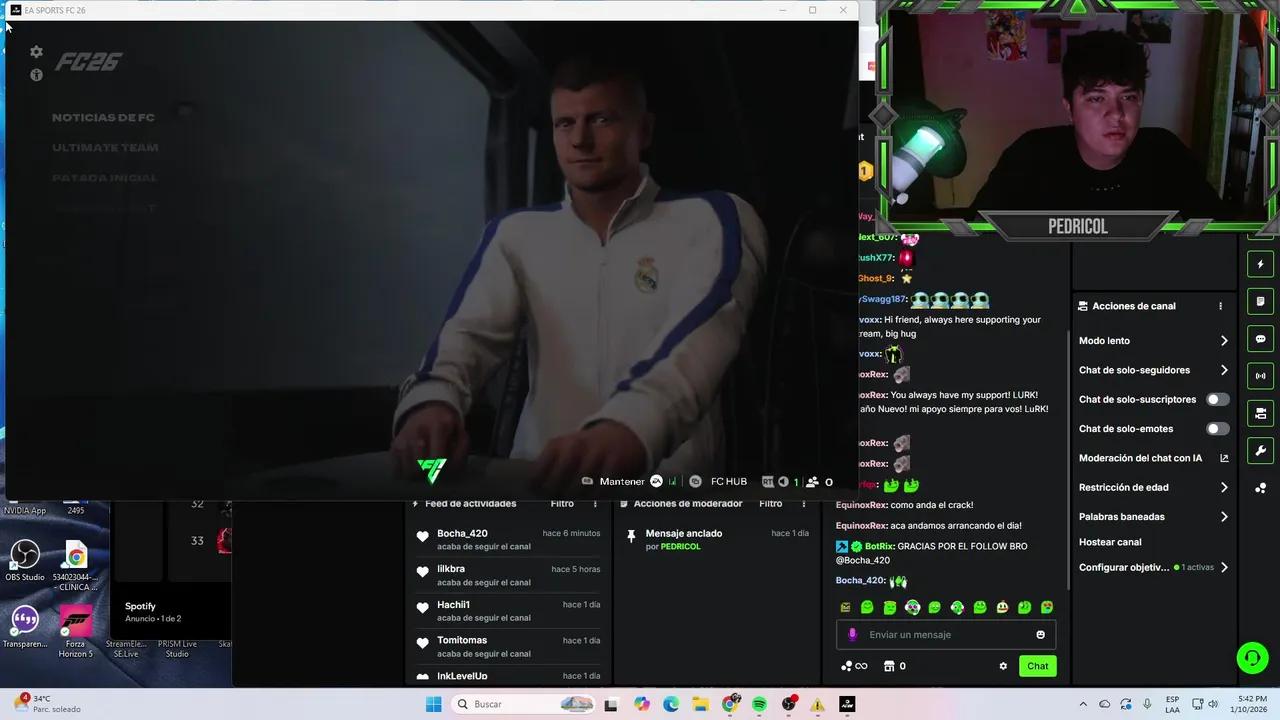Open the Filtro dropdown in Feed de actividades
The image size is (1280, 720).
click(x=562, y=503)
